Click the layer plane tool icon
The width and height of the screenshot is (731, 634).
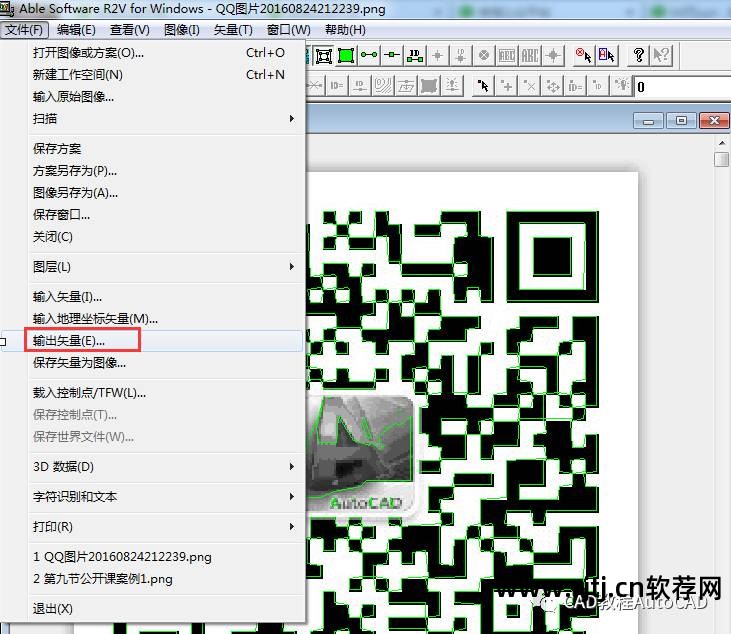tap(406, 86)
